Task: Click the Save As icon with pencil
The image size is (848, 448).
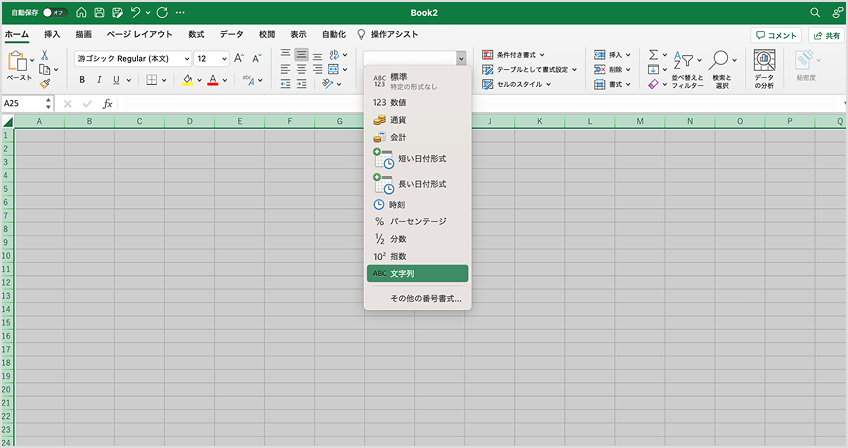Action: (117, 12)
